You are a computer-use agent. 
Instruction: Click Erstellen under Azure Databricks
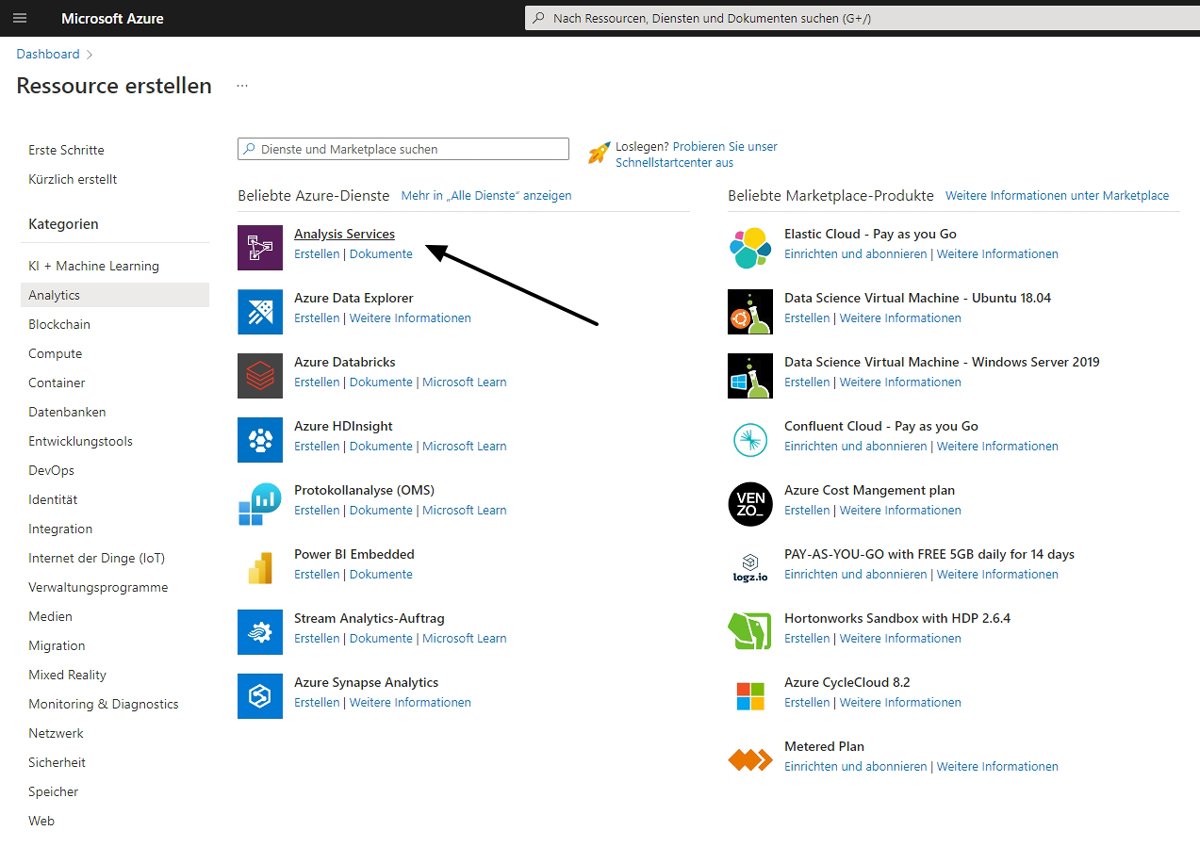tap(316, 382)
